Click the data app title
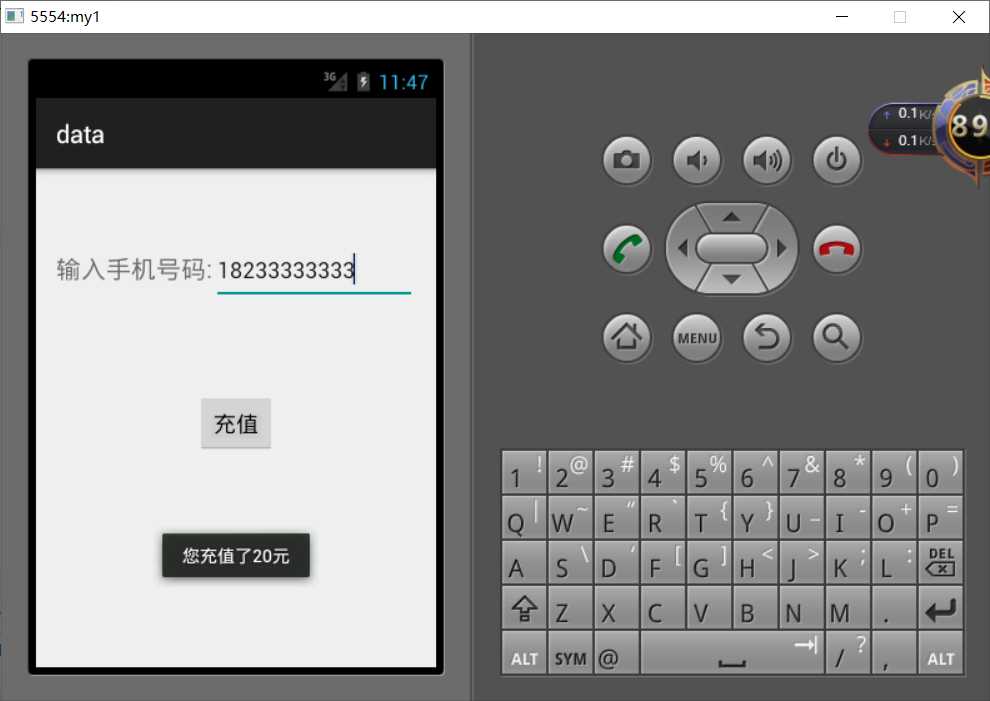The image size is (990, 701). click(80, 135)
